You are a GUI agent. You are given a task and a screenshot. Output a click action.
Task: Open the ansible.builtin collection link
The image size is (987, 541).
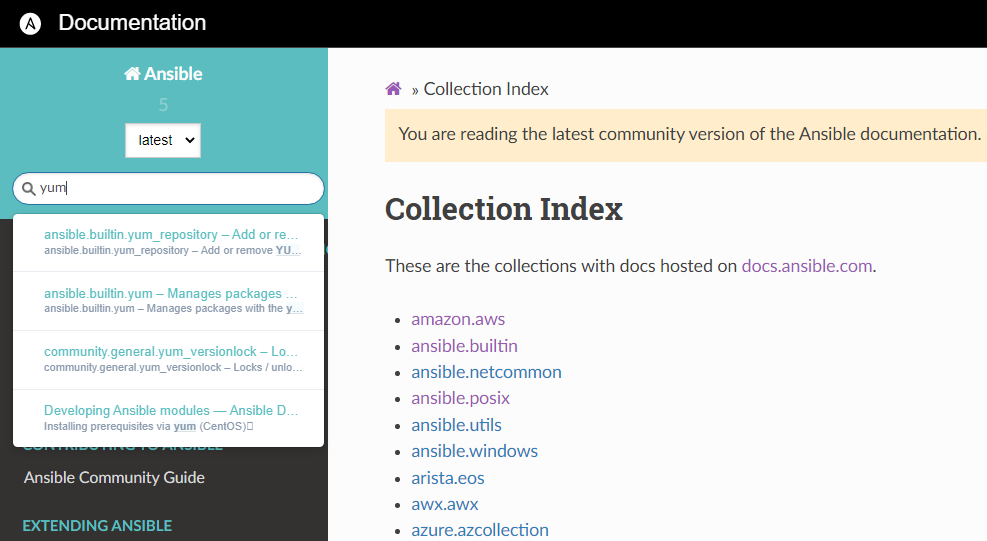464,346
